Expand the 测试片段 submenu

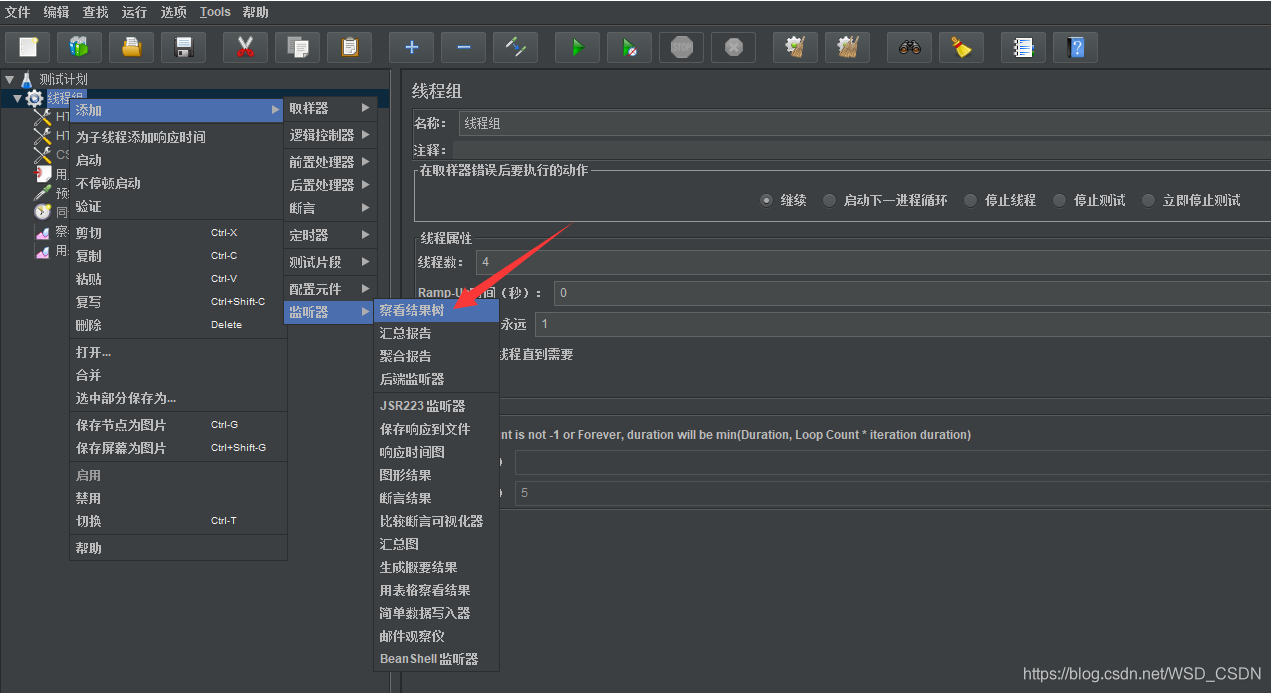tap(330, 262)
